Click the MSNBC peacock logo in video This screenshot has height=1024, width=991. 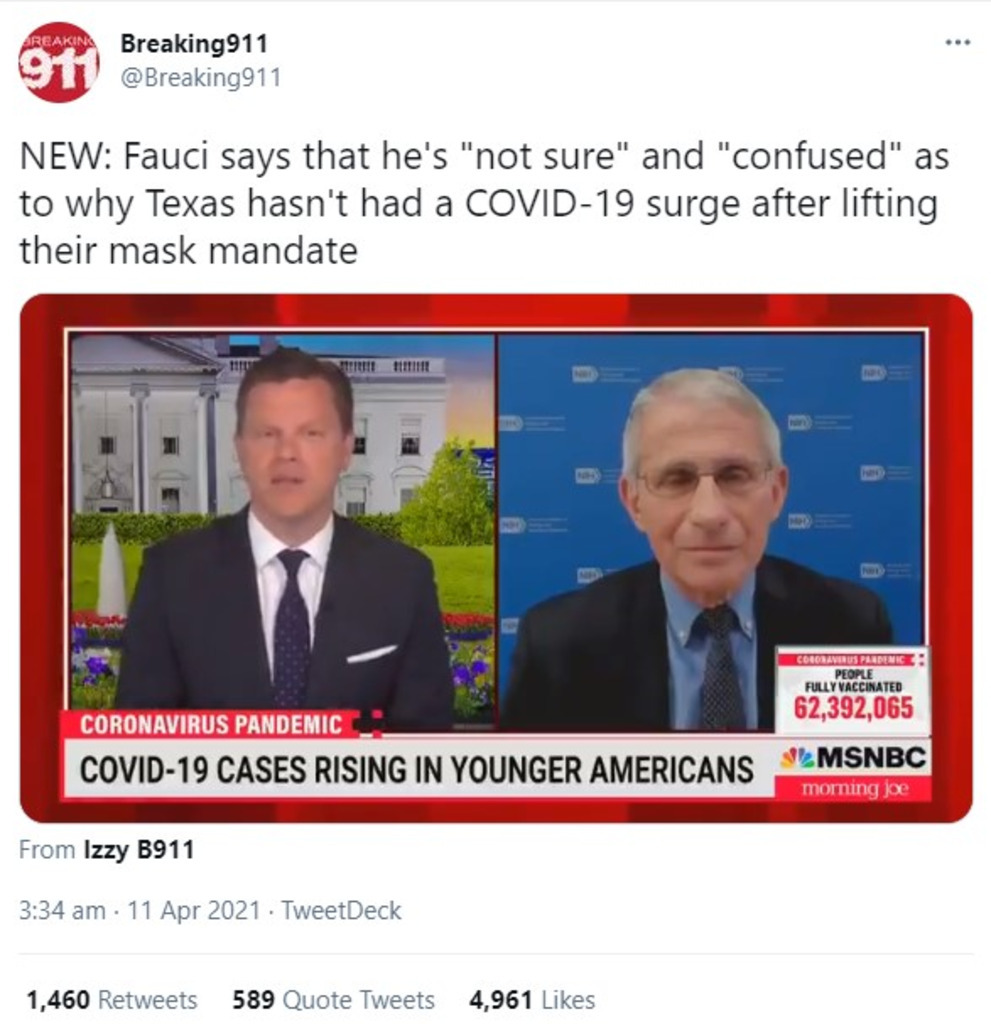[x=797, y=758]
